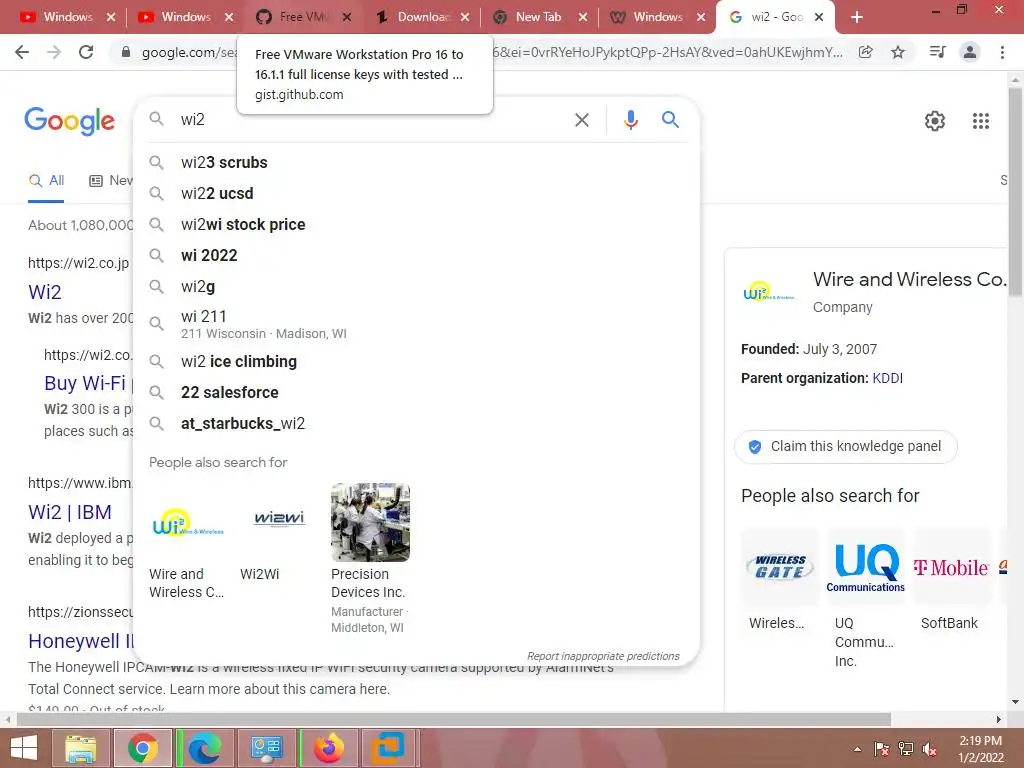This screenshot has height=768, width=1024.
Task: Open the Google apps grid
Action: (980, 121)
